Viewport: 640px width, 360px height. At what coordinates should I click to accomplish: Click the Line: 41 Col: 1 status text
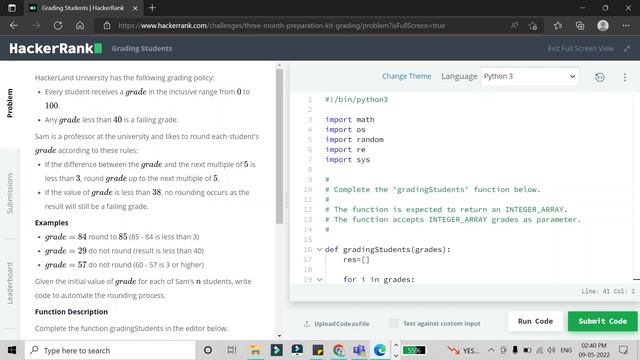pyautogui.click(x=608, y=291)
